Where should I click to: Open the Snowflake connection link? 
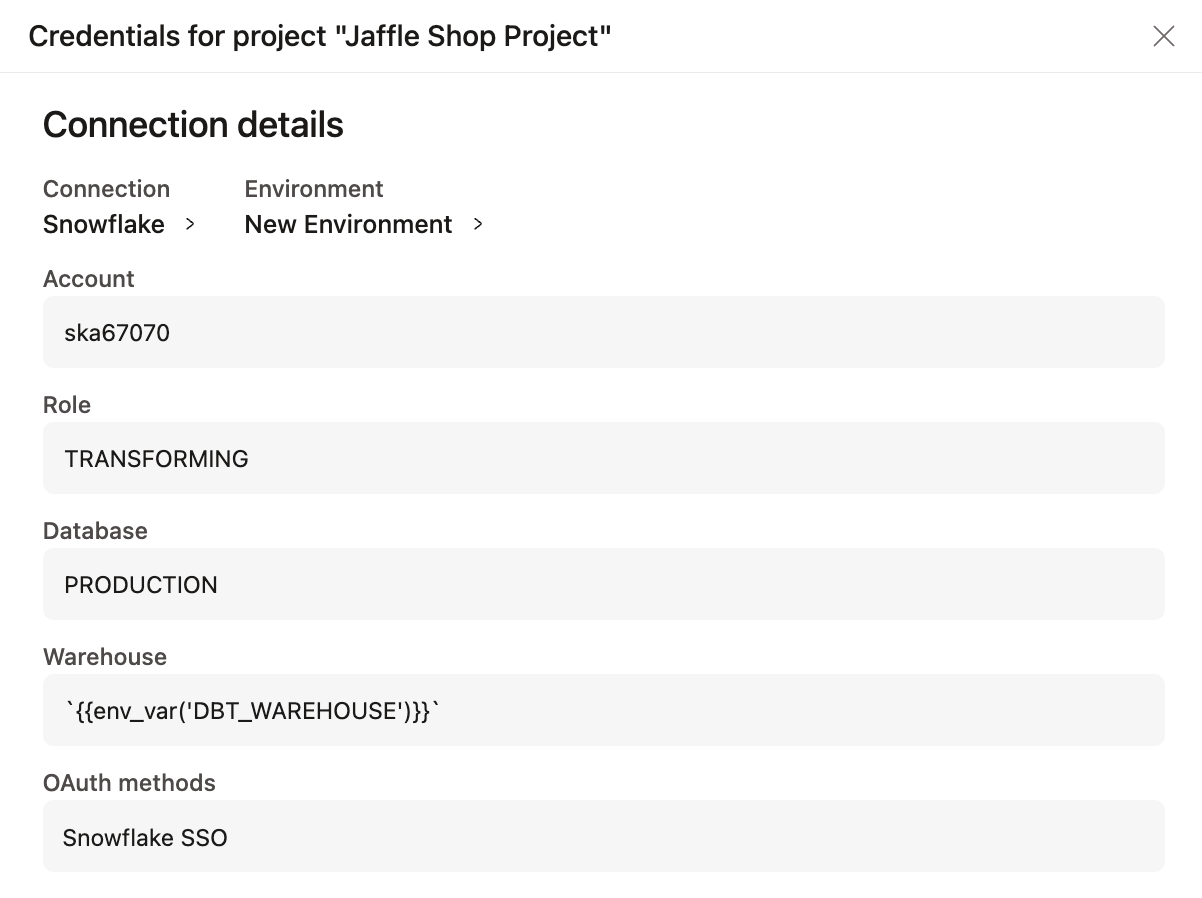104,224
